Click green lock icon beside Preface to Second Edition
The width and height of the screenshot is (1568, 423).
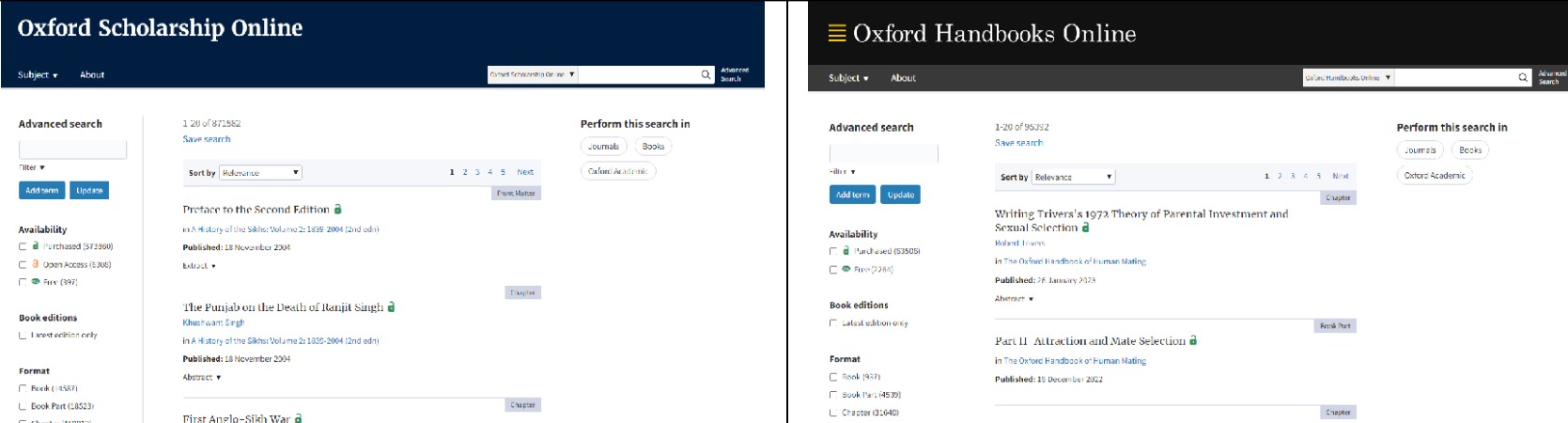338,209
